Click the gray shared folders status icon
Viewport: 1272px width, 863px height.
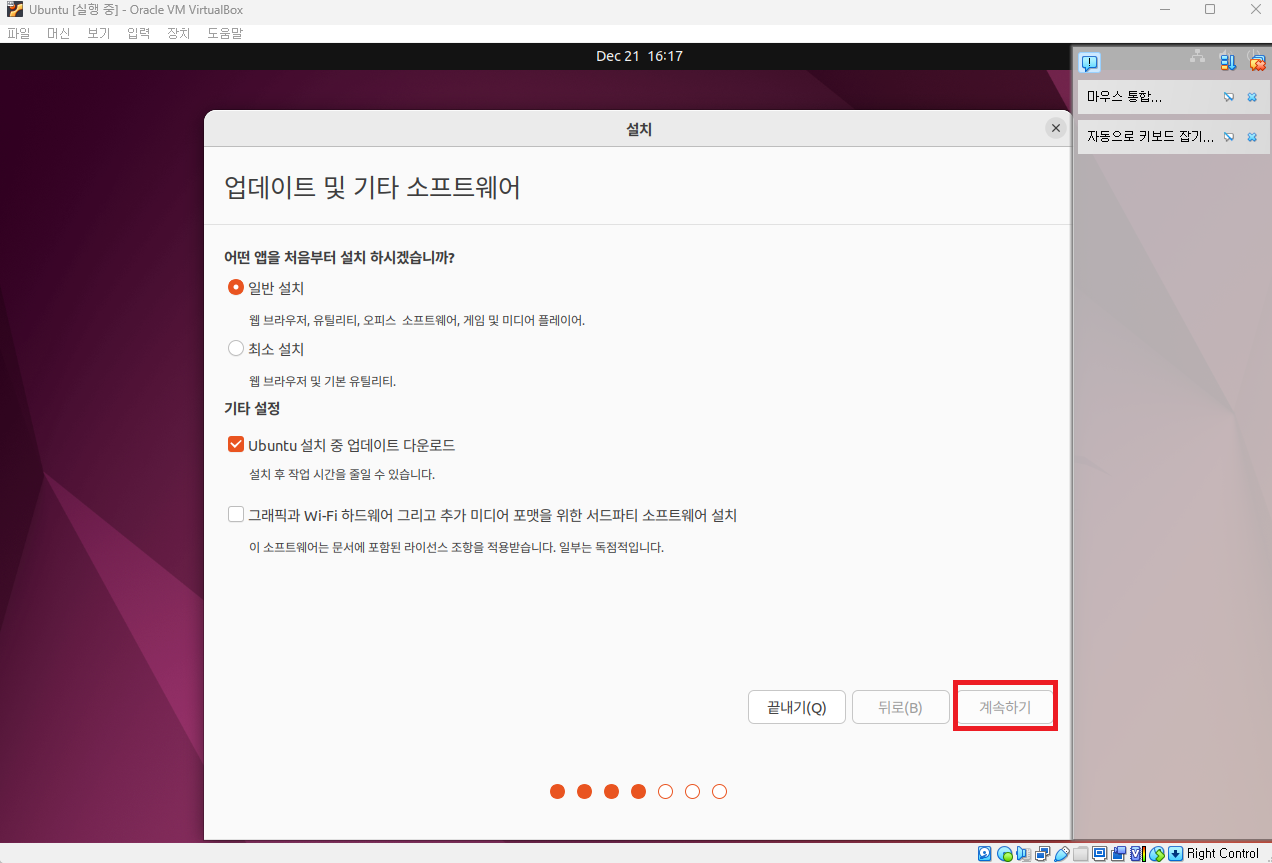click(x=1080, y=853)
